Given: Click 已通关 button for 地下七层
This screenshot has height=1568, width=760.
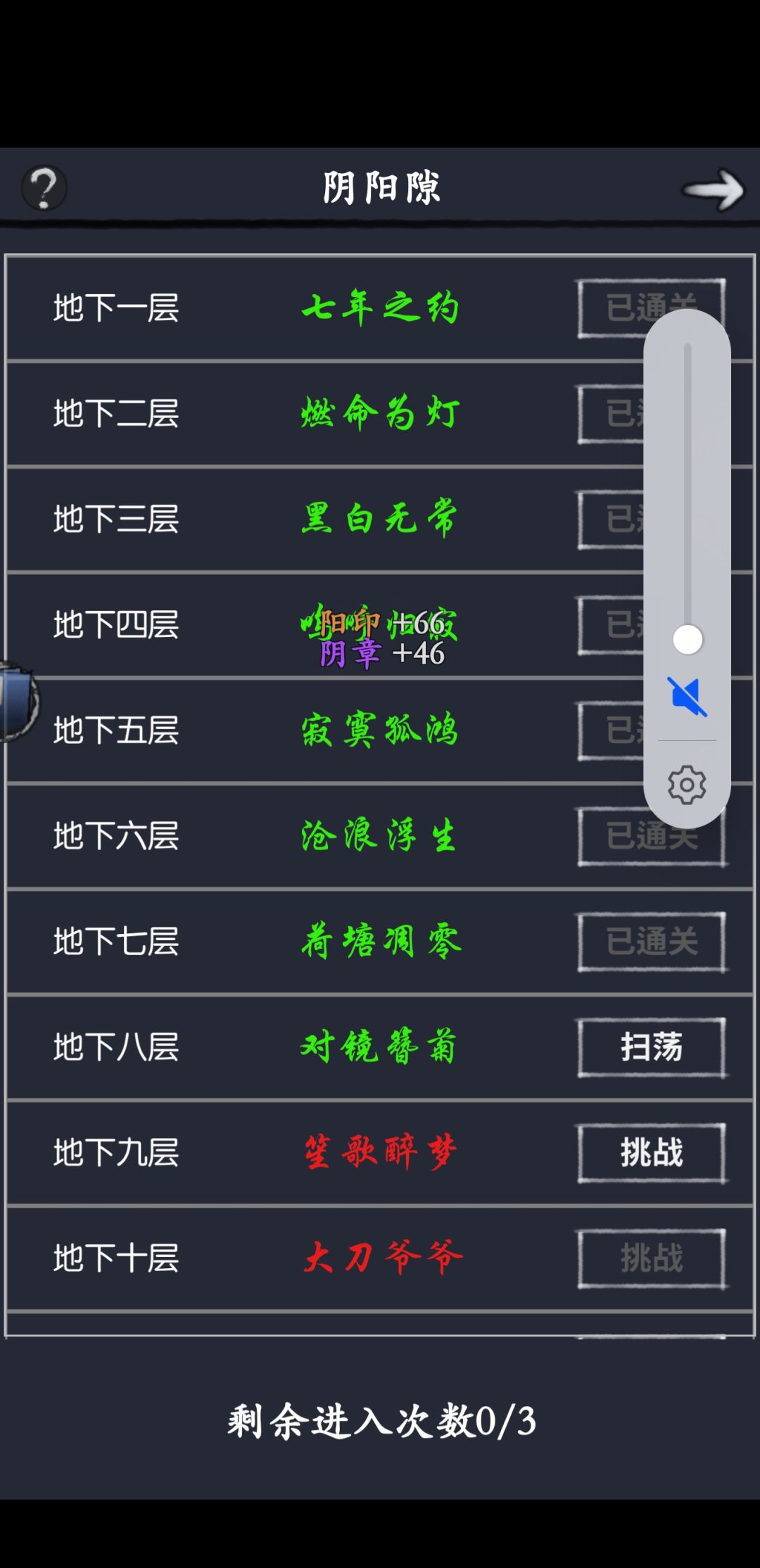Looking at the screenshot, I should click(652, 942).
